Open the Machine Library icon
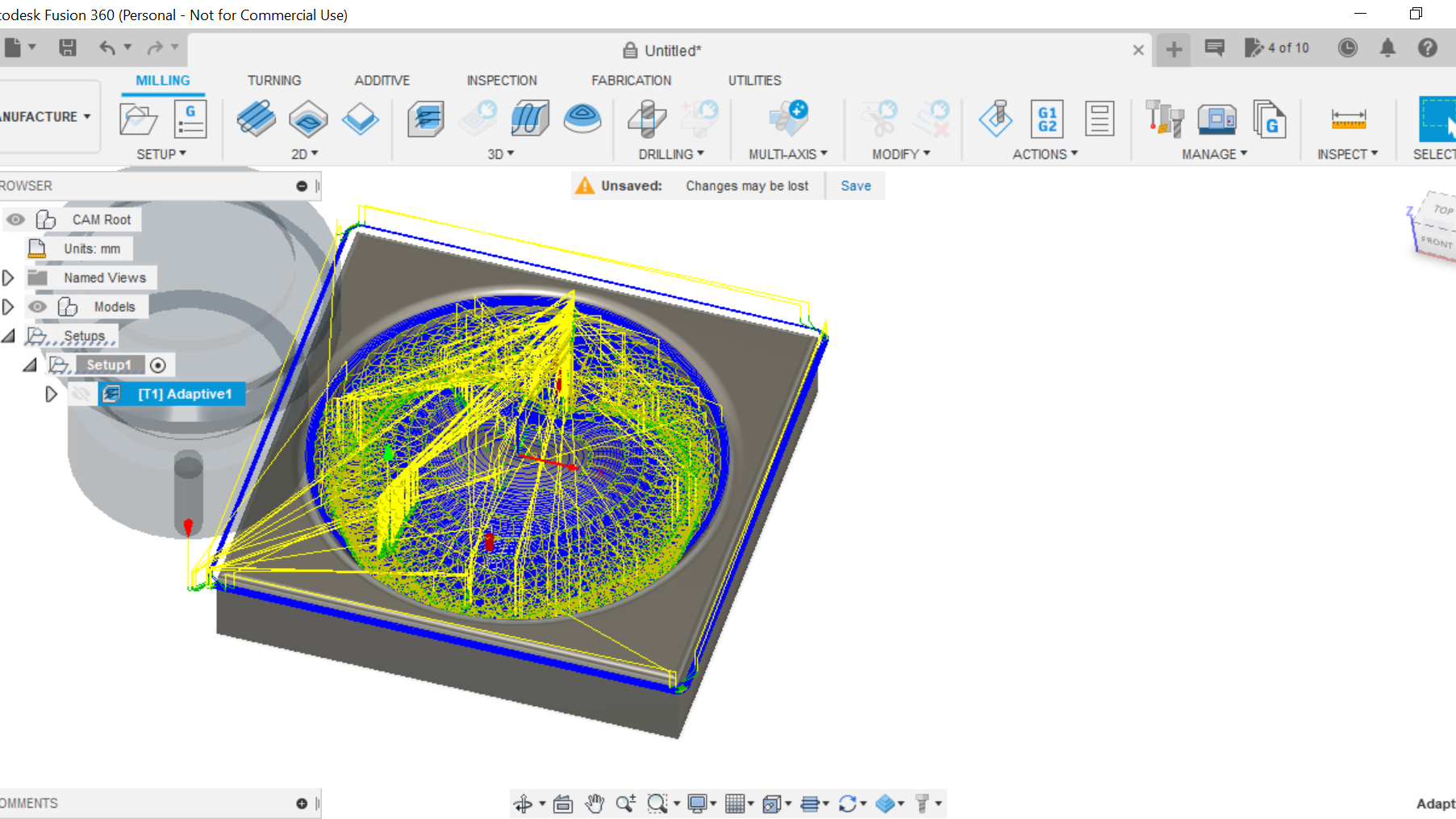 1216,119
